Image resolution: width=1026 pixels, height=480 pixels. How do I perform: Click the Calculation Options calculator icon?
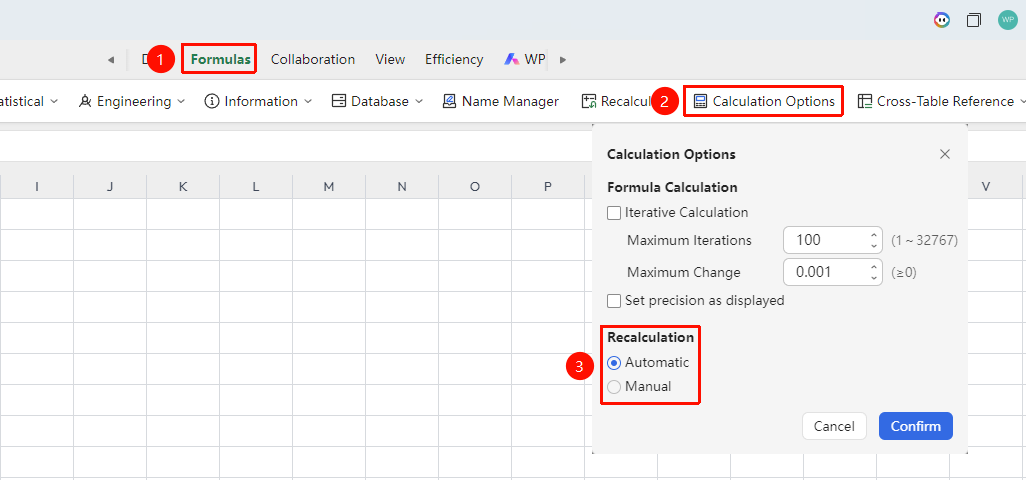click(x=700, y=101)
